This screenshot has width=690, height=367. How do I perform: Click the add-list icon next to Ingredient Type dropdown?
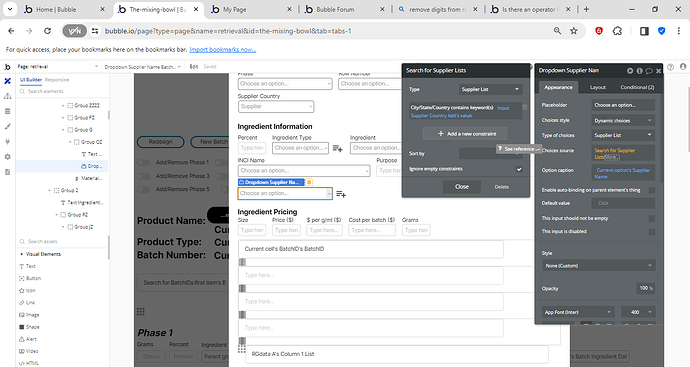[x=338, y=148]
